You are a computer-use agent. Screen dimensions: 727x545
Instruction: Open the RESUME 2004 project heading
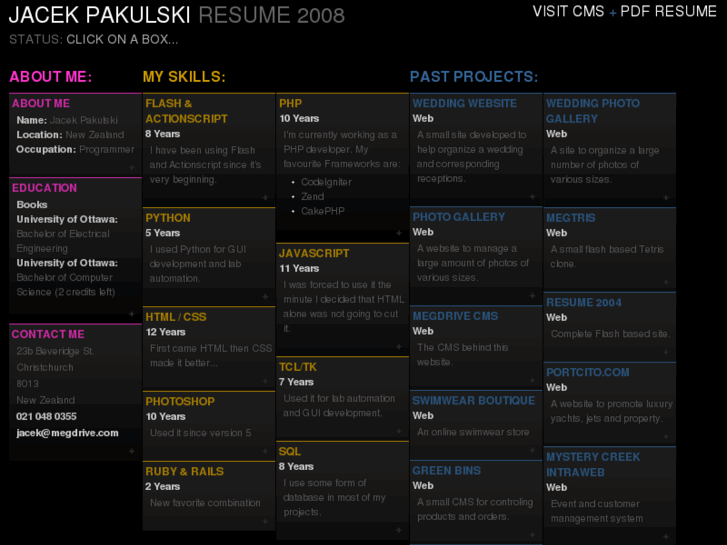click(x=584, y=302)
